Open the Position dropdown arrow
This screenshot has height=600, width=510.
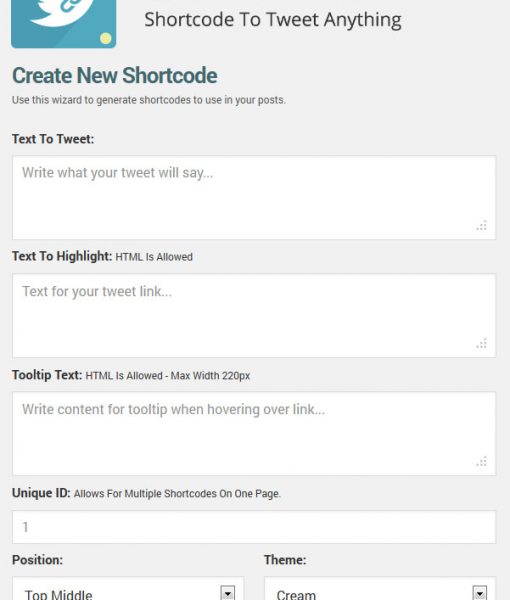(x=228, y=593)
